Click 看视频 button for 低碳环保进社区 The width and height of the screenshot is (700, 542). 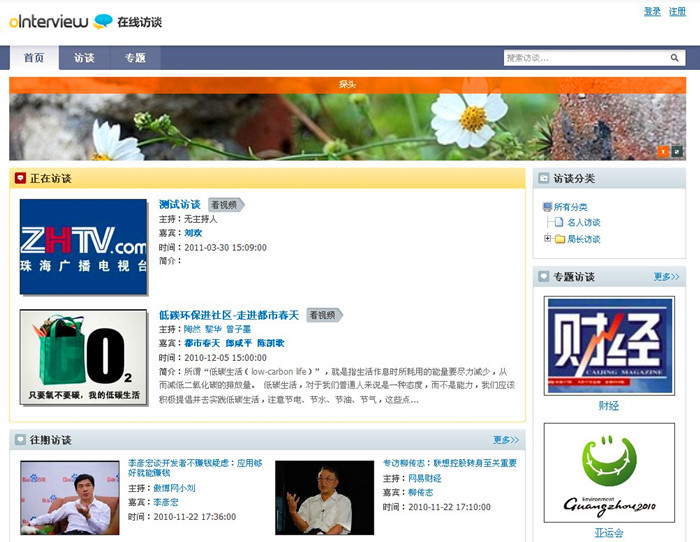[325, 315]
